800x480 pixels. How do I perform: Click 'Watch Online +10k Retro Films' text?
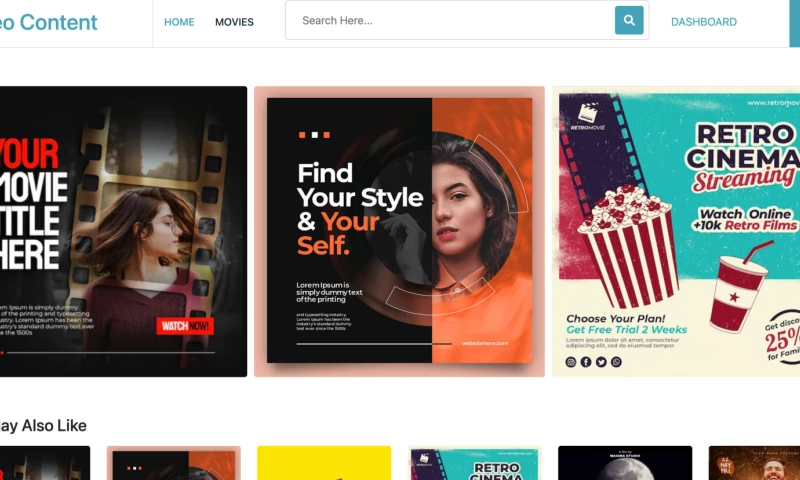tap(745, 219)
